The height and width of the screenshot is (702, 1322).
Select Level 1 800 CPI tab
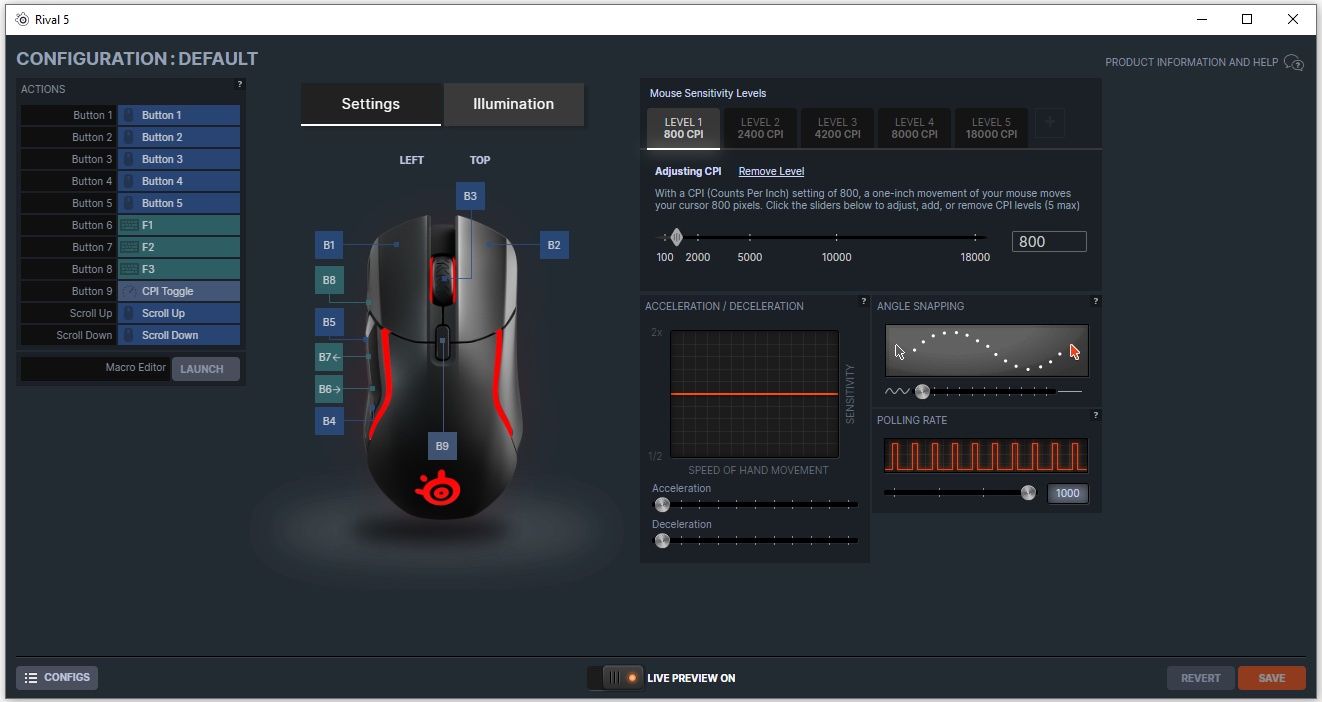(683, 128)
